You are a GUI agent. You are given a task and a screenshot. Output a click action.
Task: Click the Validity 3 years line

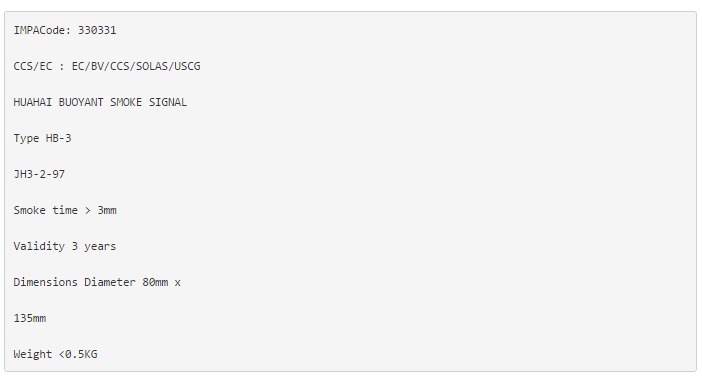[x=64, y=247]
